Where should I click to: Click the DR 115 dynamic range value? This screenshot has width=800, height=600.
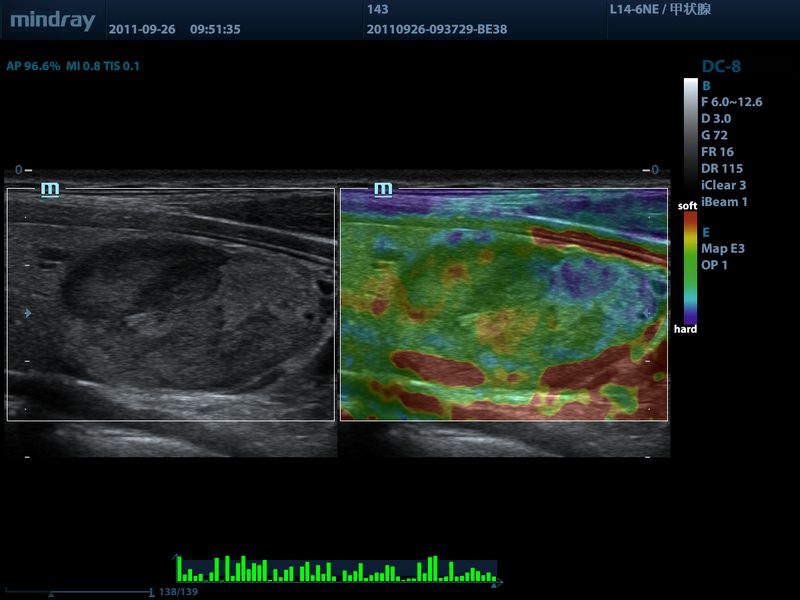click(721, 168)
